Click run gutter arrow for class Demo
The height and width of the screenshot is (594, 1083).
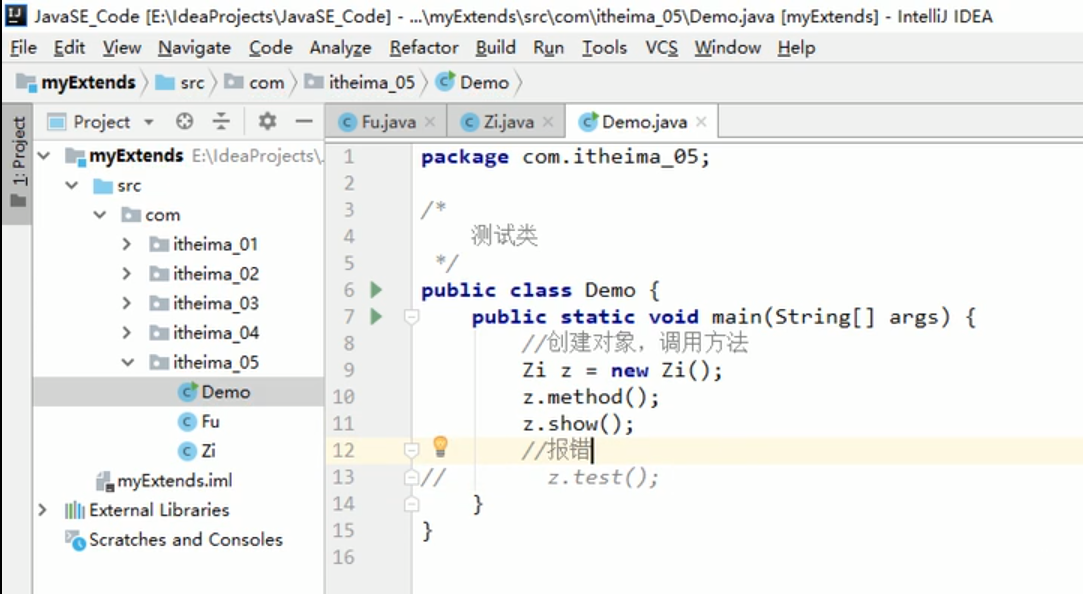[x=376, y=290]
